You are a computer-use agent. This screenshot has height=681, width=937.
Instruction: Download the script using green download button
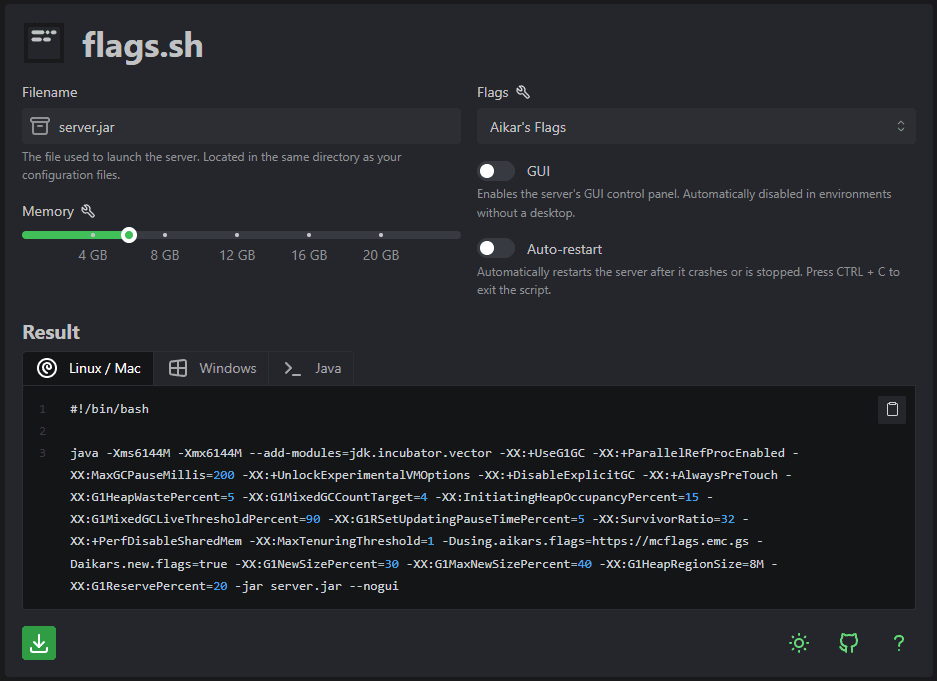point(39,643)
